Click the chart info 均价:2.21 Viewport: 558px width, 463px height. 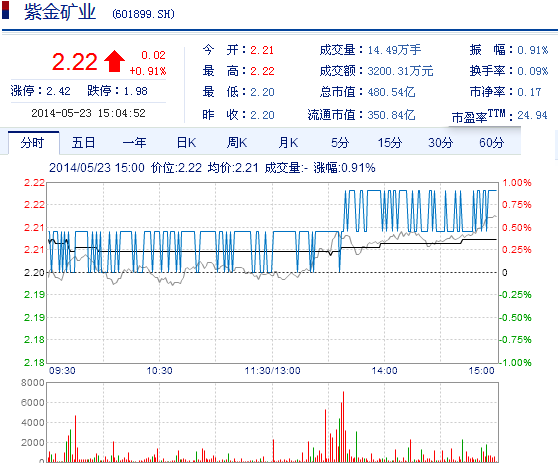click(x=233, y=168)
